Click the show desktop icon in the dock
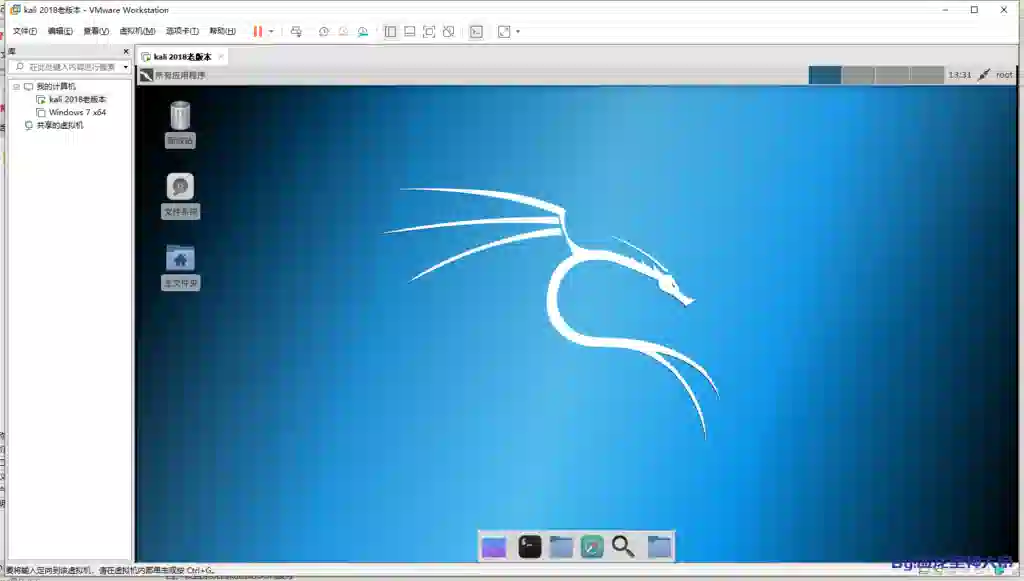 click(494, 547)
